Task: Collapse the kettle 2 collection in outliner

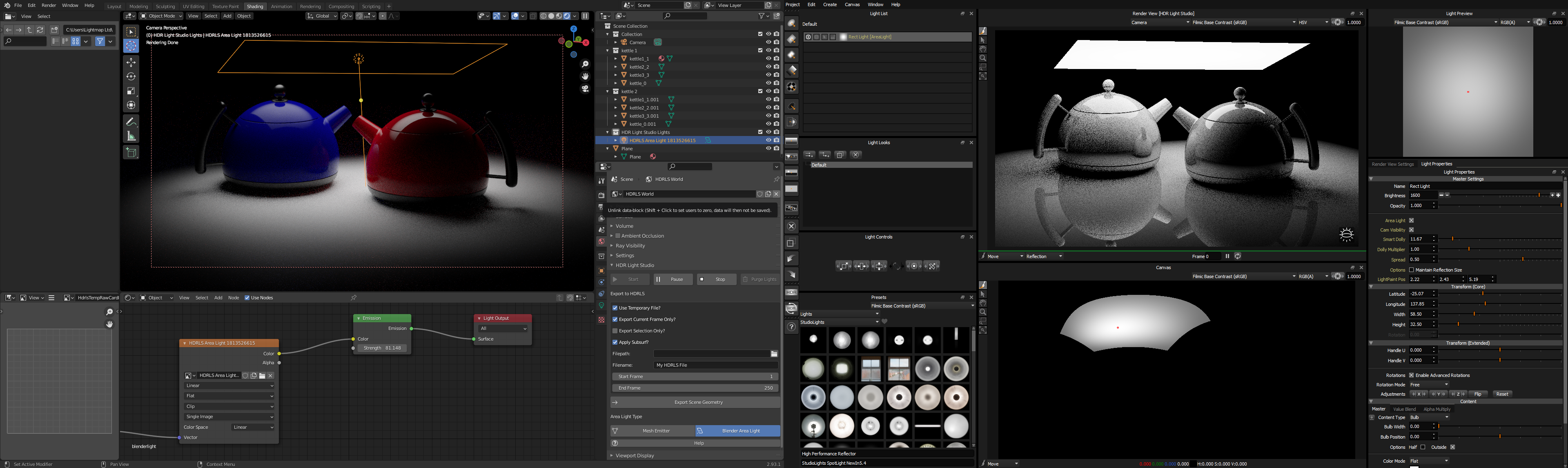Action: 608,91
